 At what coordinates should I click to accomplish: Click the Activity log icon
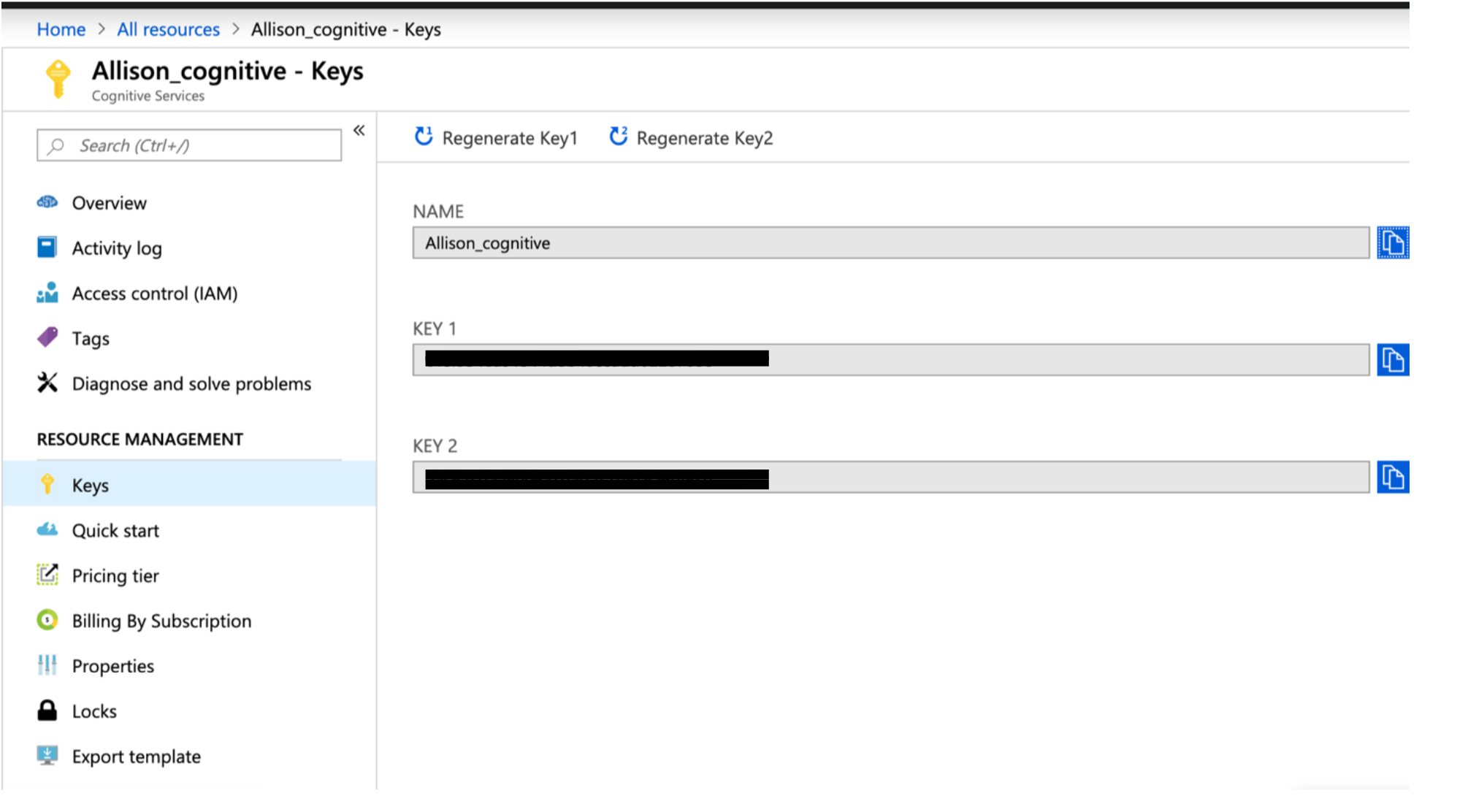[47, 248]
